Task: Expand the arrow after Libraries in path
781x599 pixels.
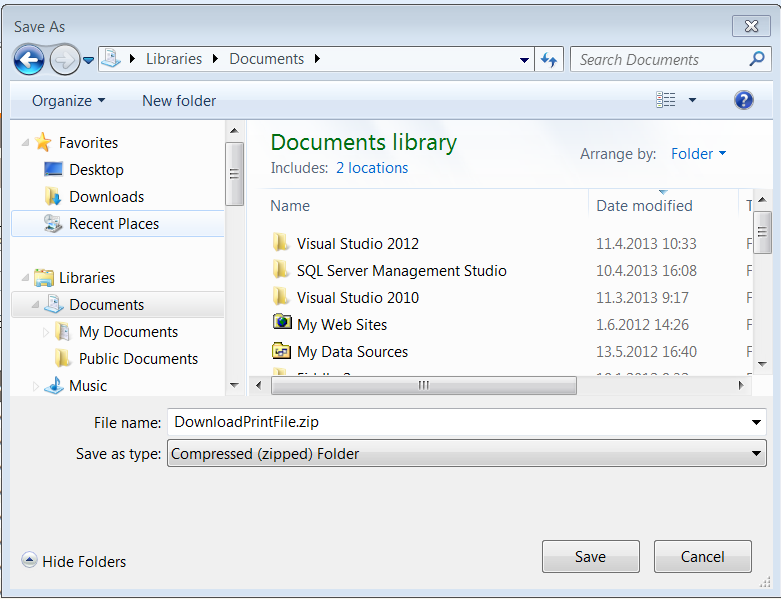Action: coord(215,59)
